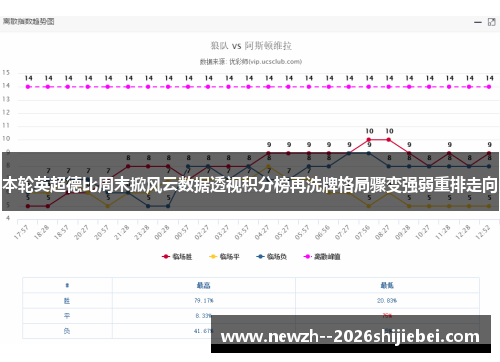Viewport: 500px width, 362px height.
Task: Toggle the blue 临场负 legend series
Action: pos(271,256)
